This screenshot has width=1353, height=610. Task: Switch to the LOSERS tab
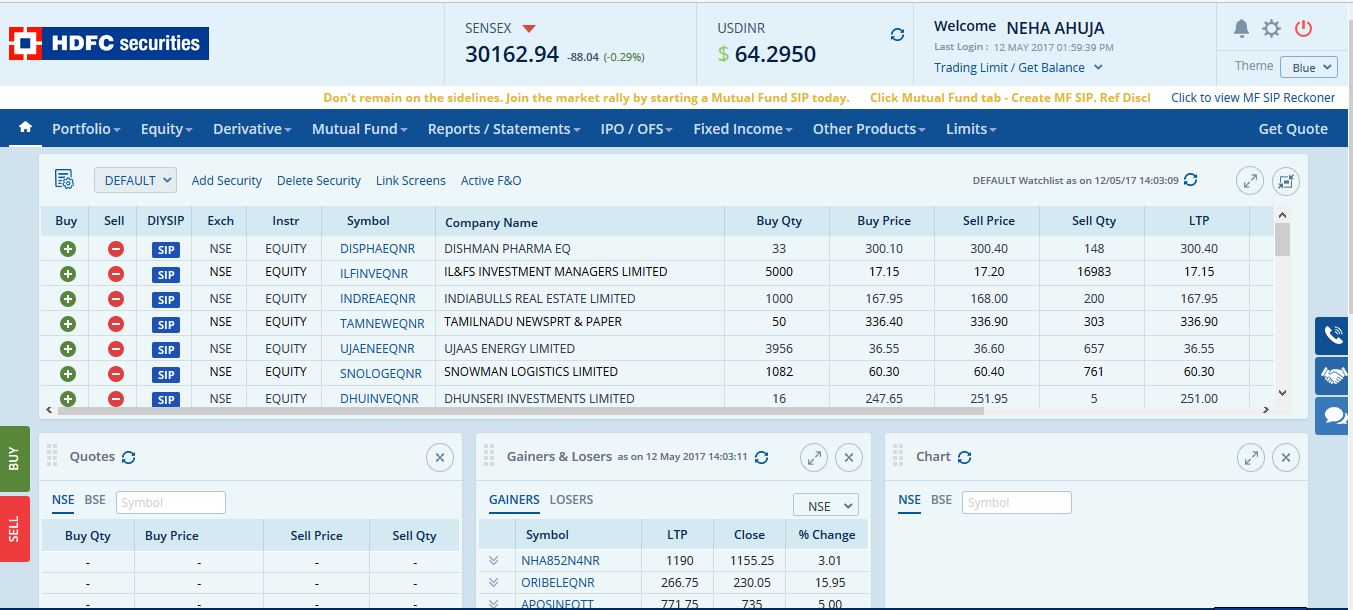click(x=571, y=500)
